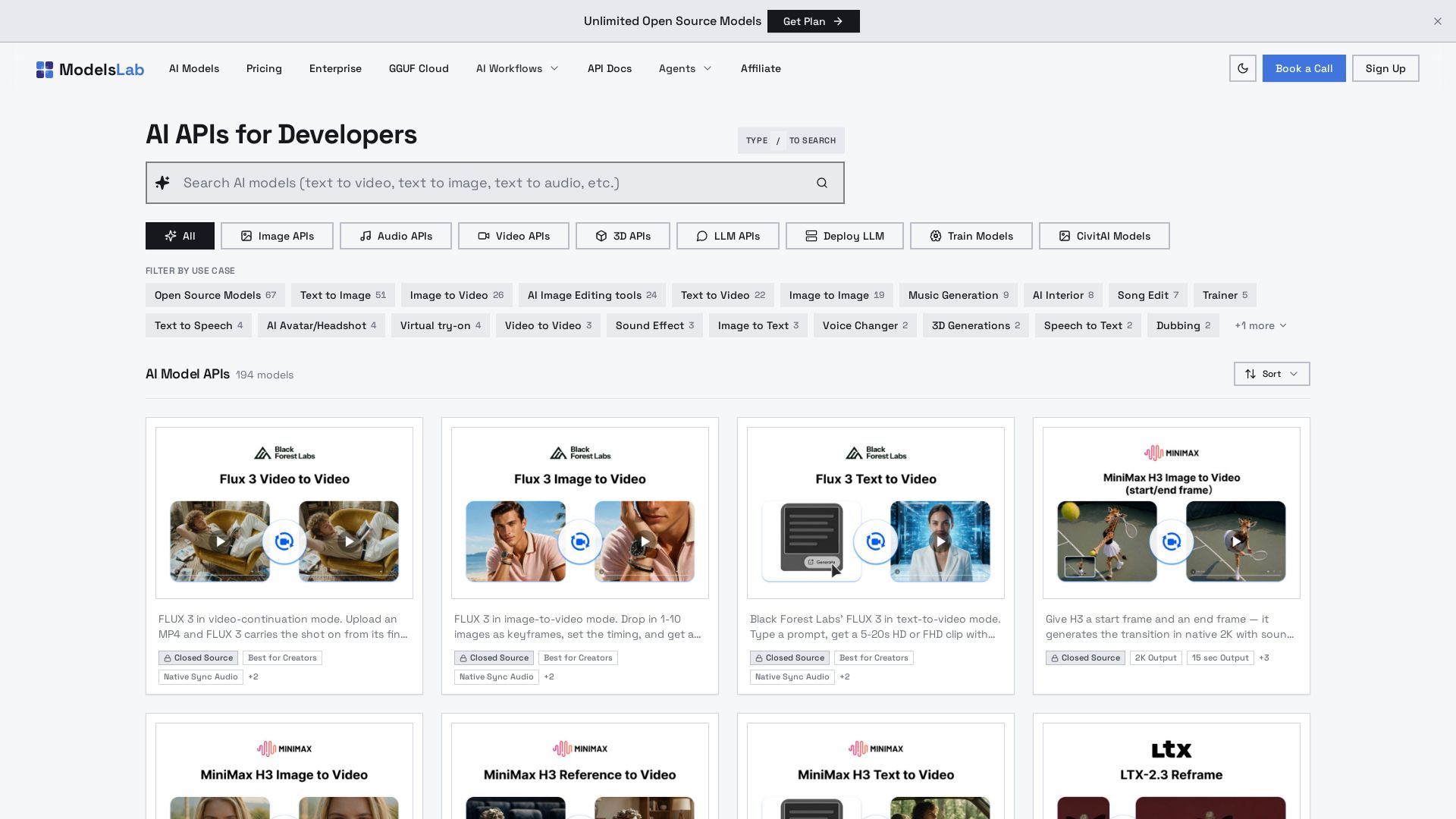Screen dimensions: 1456x819
Task: Switch to the Video APIs tab
Action: [513, 236]
